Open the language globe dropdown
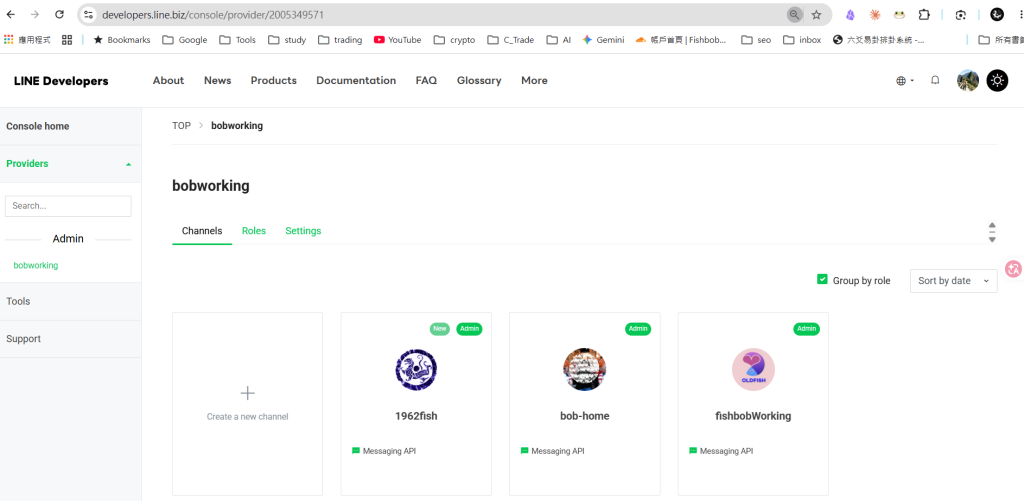The image size is (1024, 501). point(905,80)
